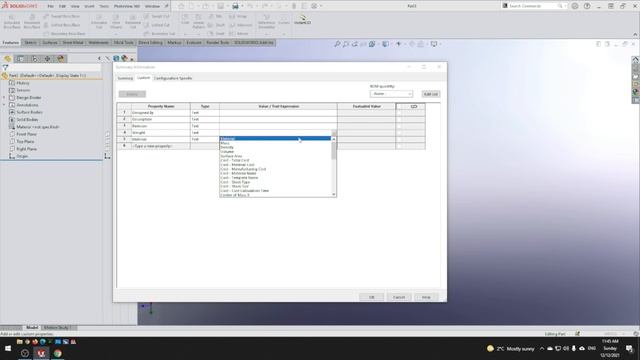The width and height of the screenshot is (640, 360).
Task: Tick the link checkbox for Revision row
Action: (399, 126)
